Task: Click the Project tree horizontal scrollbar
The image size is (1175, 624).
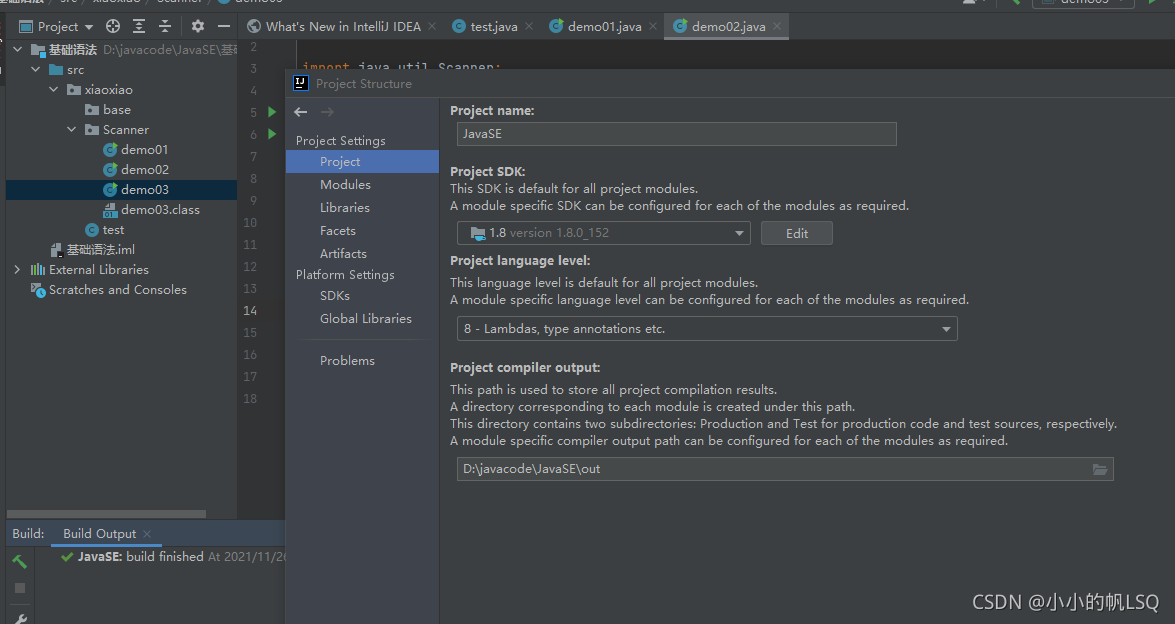Action: 106,514
